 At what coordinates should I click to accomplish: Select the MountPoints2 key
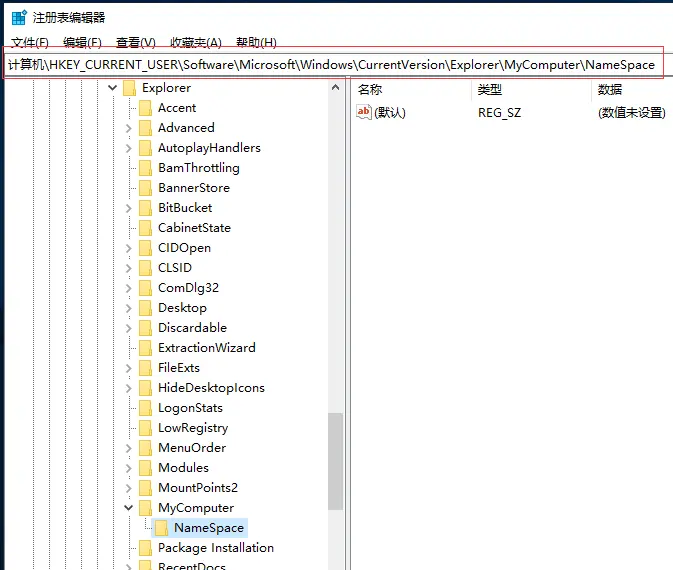pos(197,488)
